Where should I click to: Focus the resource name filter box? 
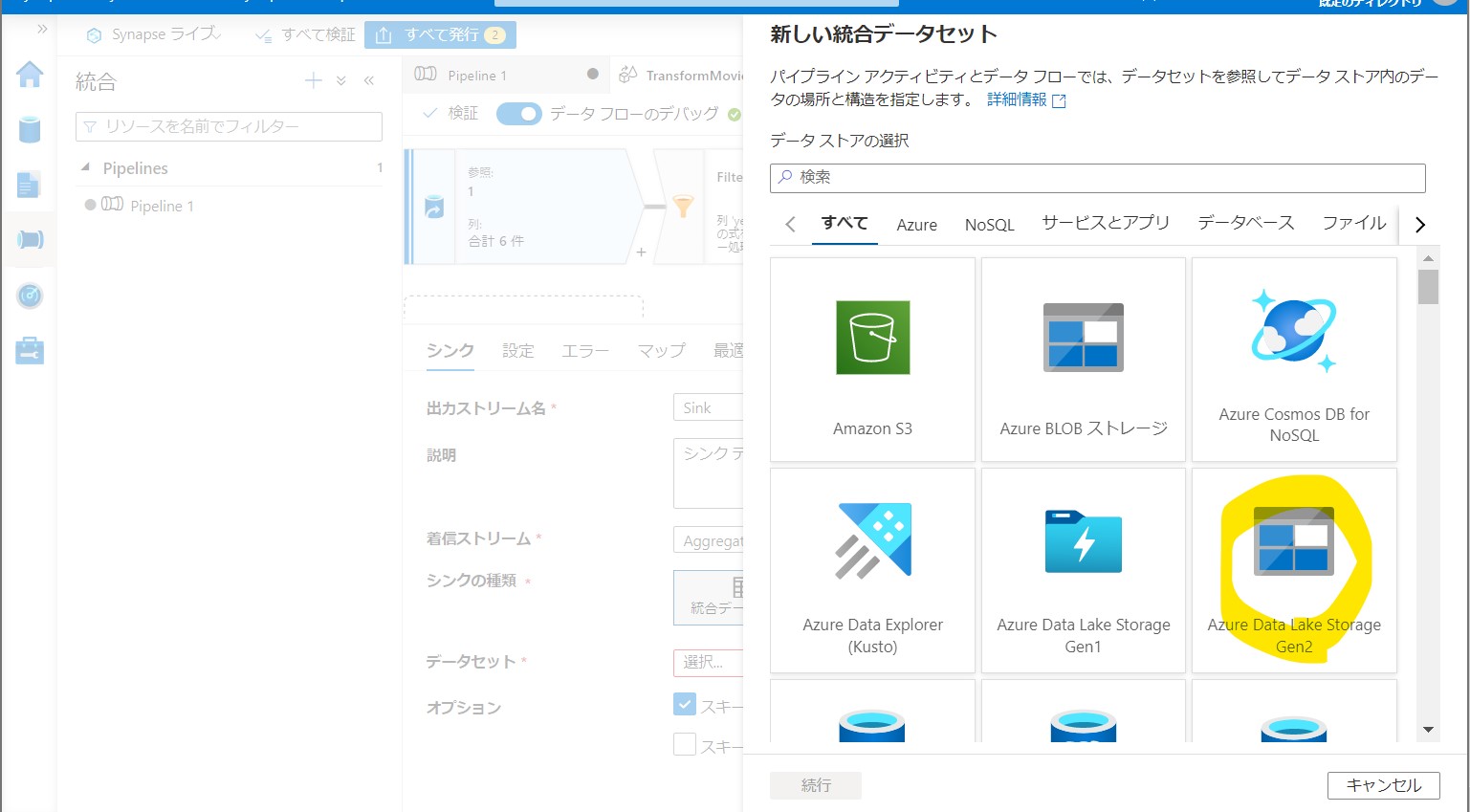pyautogui.click(x=229, y=126)
